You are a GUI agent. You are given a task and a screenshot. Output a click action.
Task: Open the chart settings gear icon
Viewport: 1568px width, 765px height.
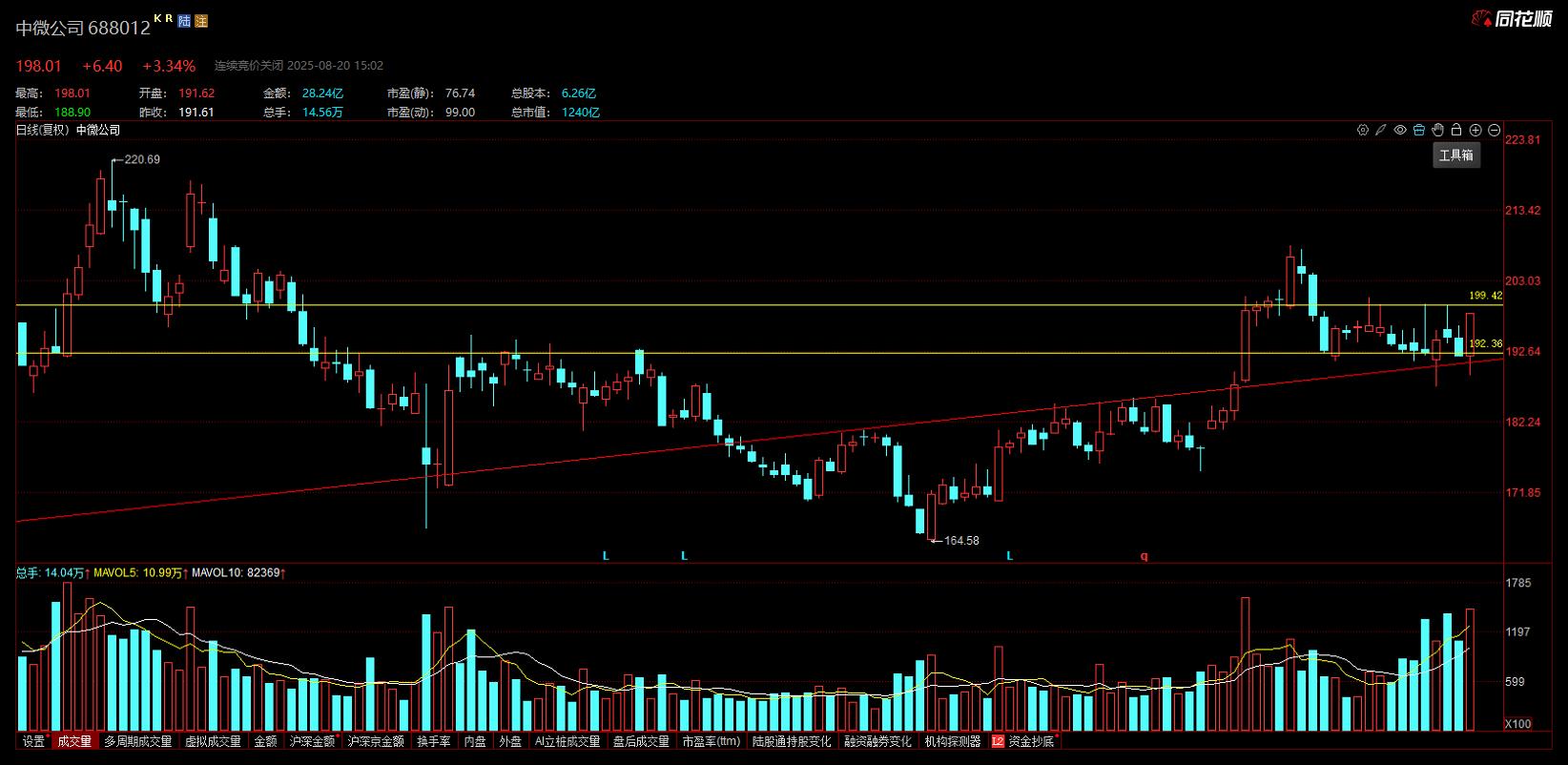[x=1363, y=130]
